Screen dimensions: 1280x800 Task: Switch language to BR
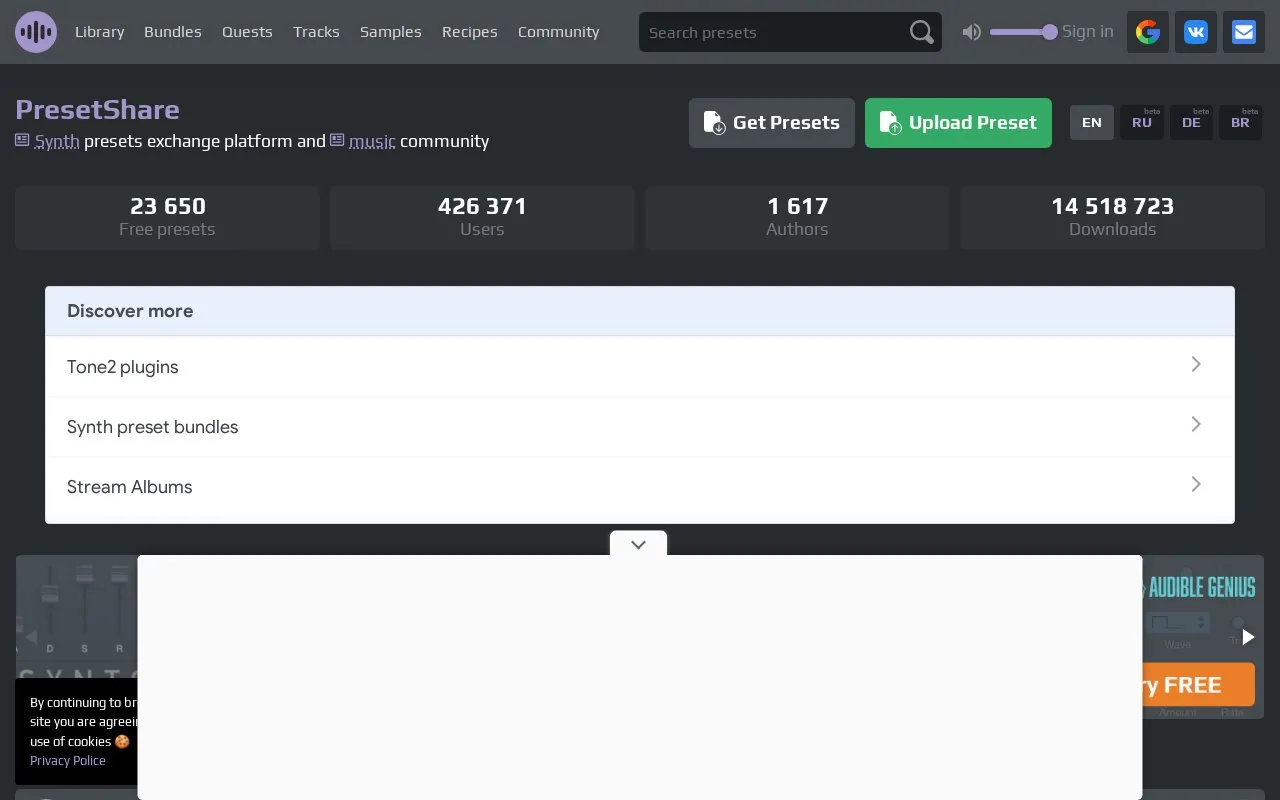pos(1240,123)
